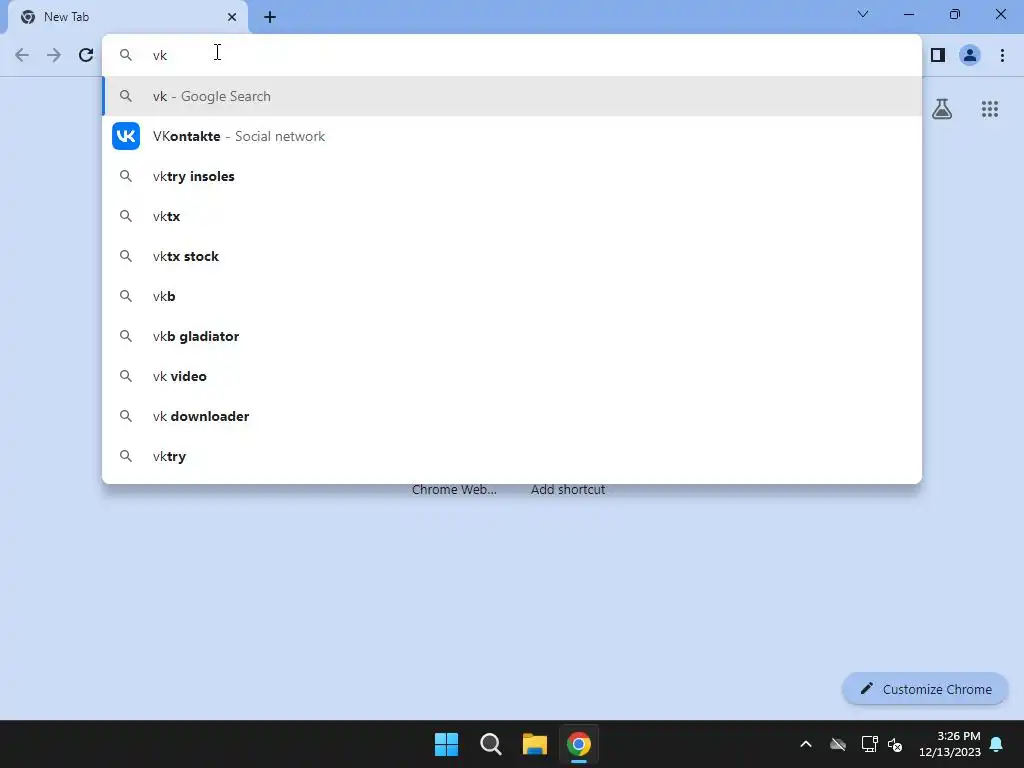Select the 'vktx stock' suggestion

tap(512, 256)
